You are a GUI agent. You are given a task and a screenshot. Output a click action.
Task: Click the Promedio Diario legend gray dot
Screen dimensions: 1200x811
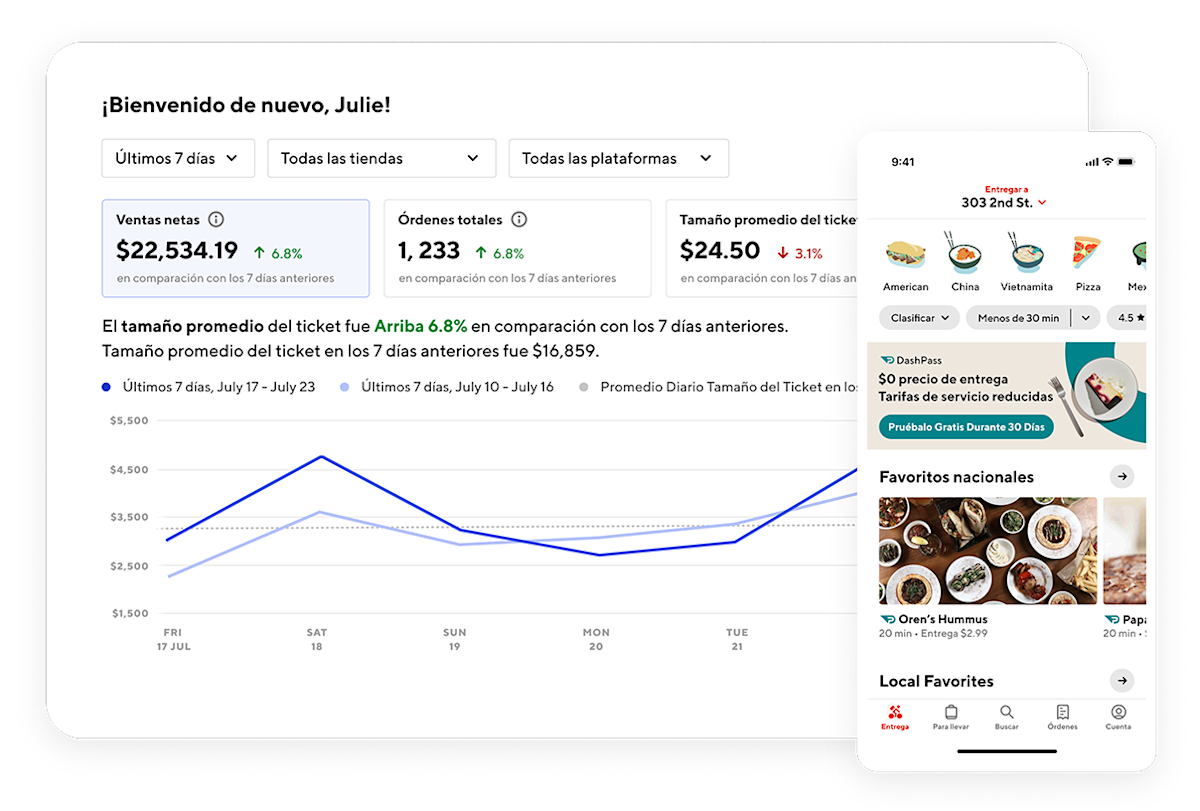(x=584, y=387)
